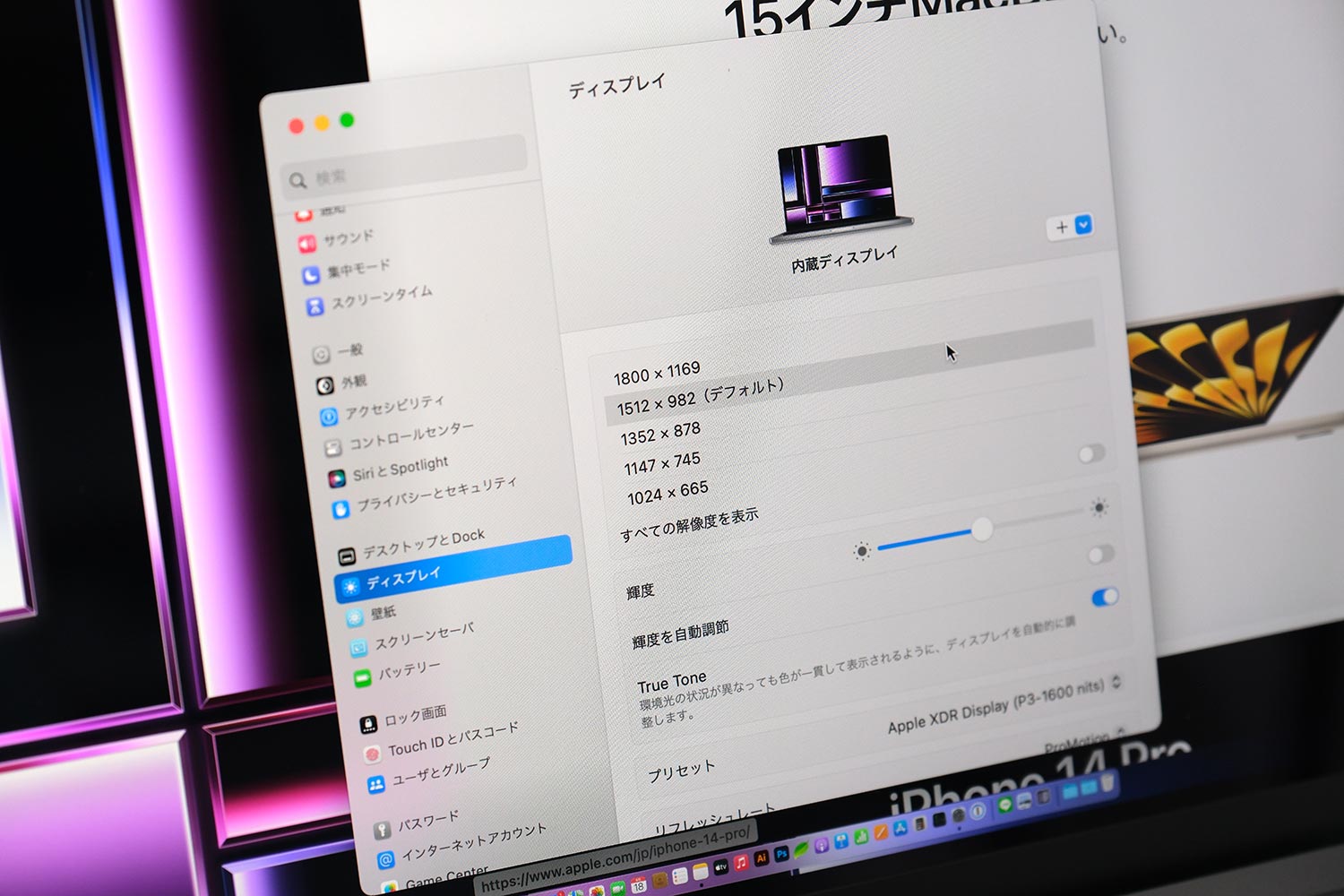Click the 外観 appearance icon

point(325,385)
